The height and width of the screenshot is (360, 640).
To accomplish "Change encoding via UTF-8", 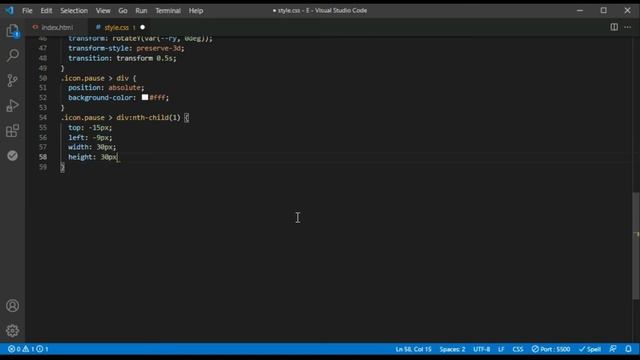I will click(482, 349).
